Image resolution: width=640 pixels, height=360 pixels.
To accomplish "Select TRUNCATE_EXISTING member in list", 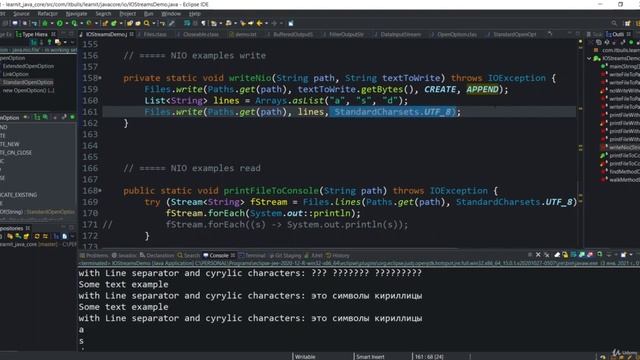I will tap(18, 195).
